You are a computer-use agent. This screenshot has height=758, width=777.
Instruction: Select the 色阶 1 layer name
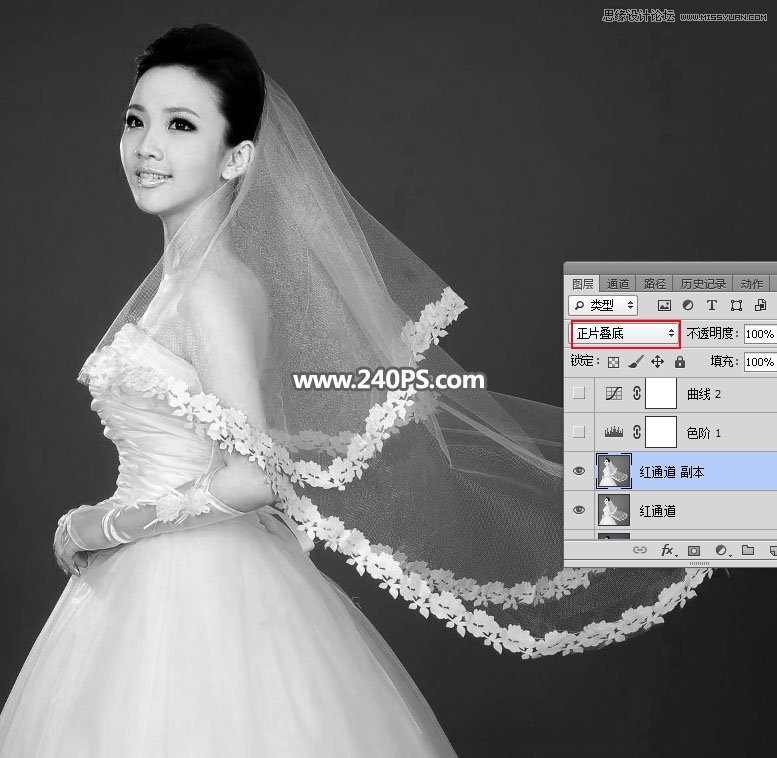coord(703,433)
